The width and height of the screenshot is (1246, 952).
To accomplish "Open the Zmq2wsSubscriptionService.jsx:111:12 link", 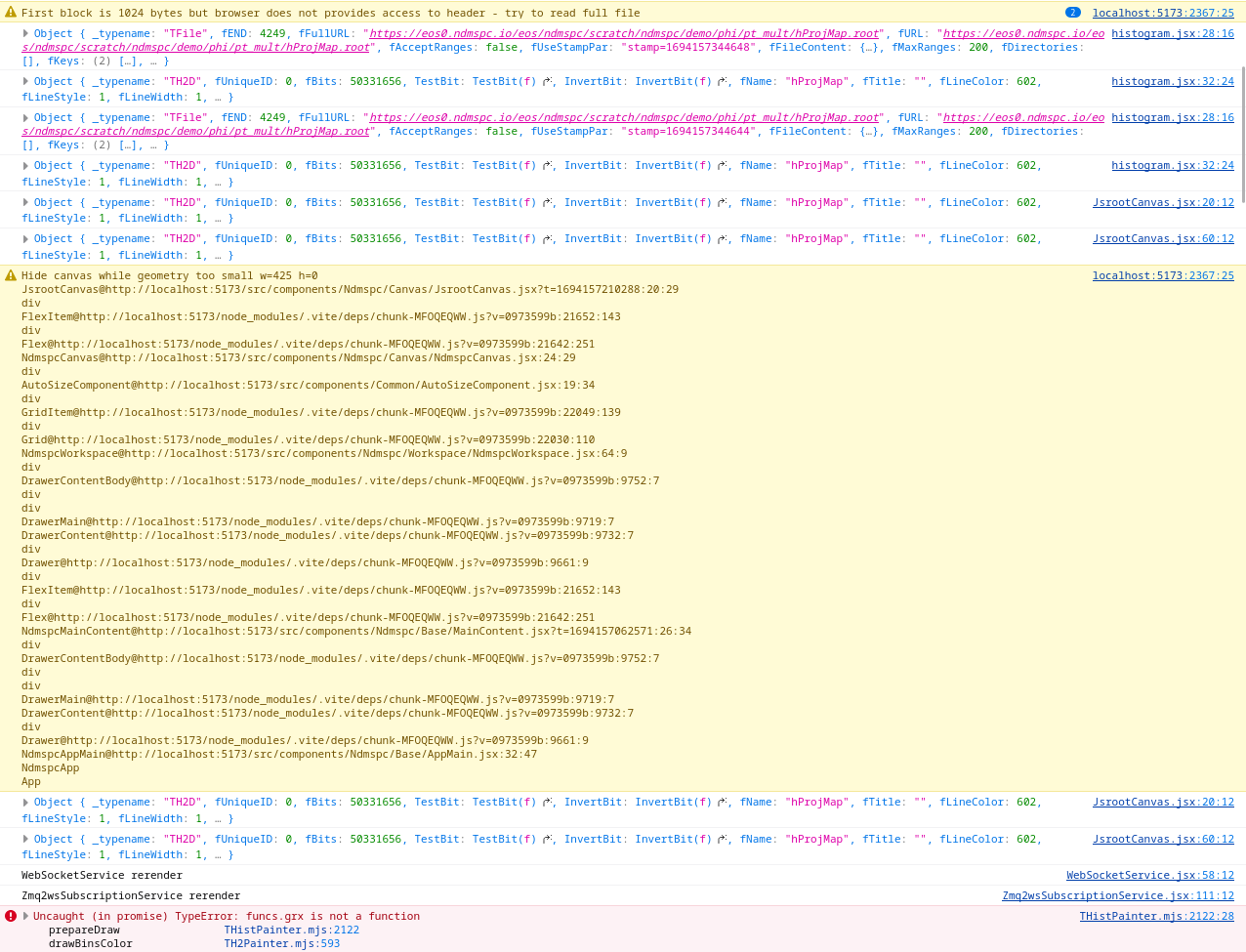I will tap(1117, 895).
